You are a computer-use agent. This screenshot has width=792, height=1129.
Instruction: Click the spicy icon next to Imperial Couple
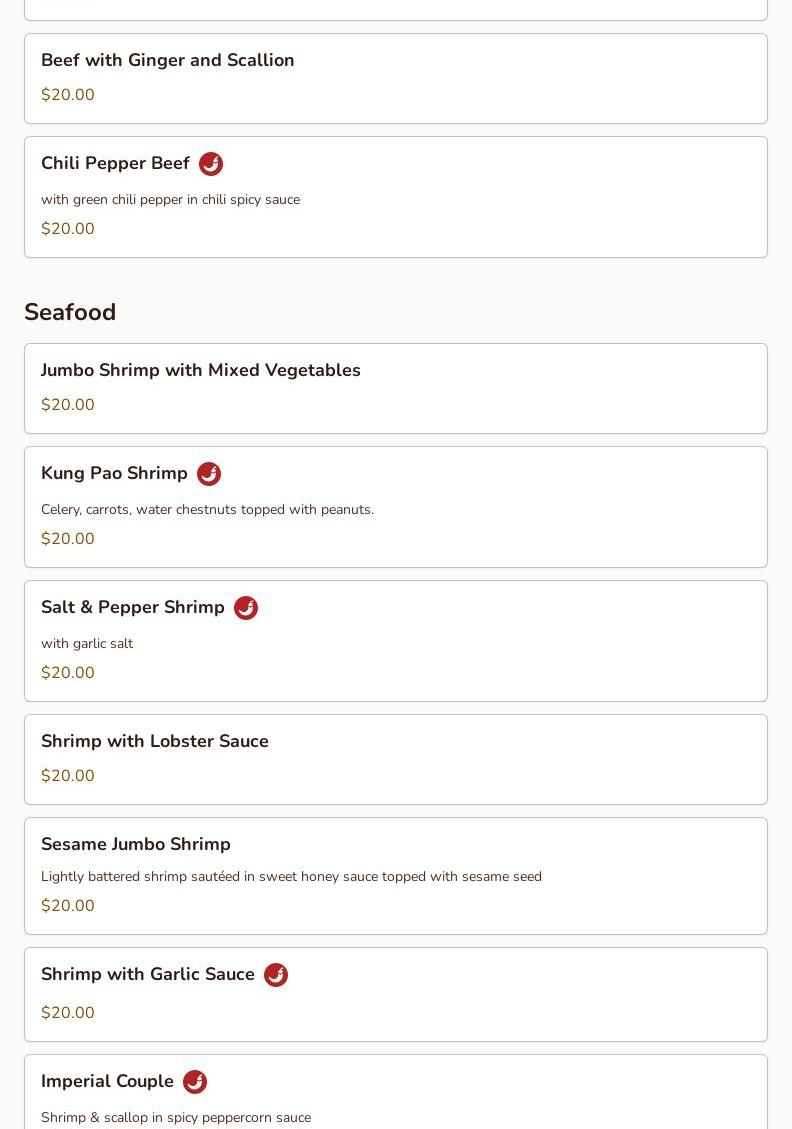point(195,1081)
